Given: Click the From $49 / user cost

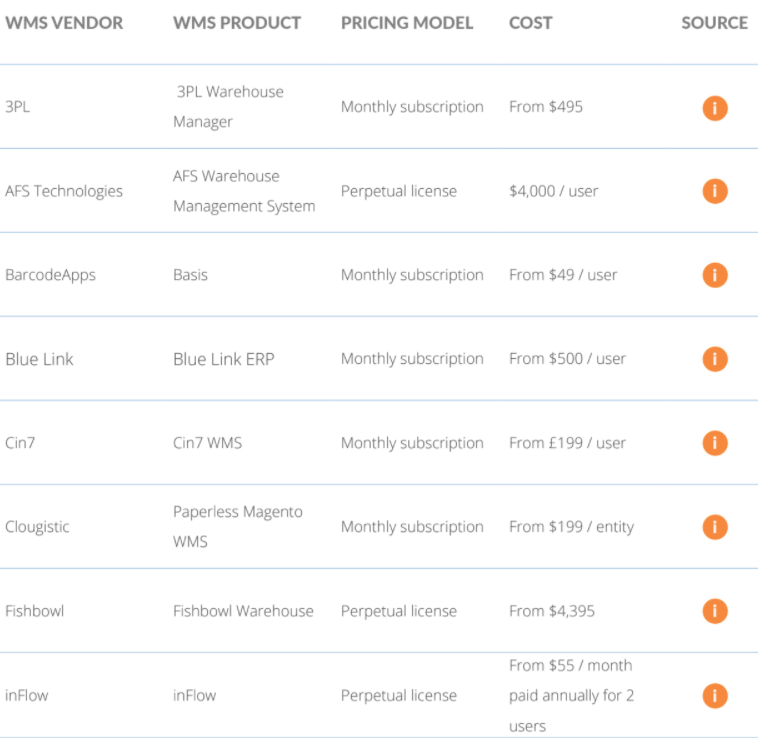Looking at the screenshot, I should (x=563, y=275).
